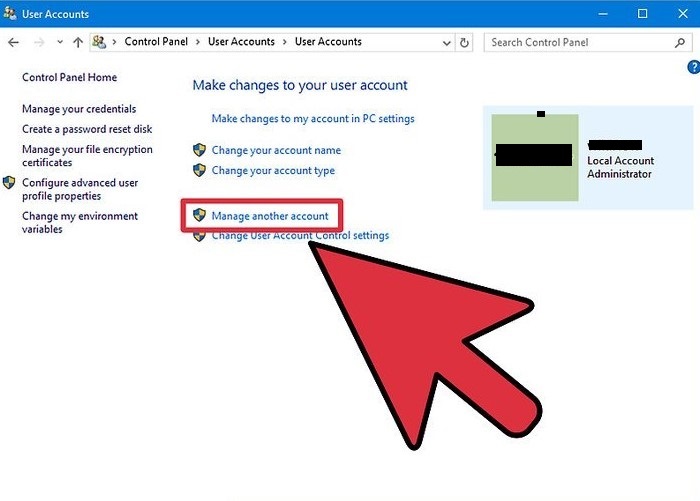Open Configure advanced user profile properties
The image size is (700, 501).
coord(80,189)
